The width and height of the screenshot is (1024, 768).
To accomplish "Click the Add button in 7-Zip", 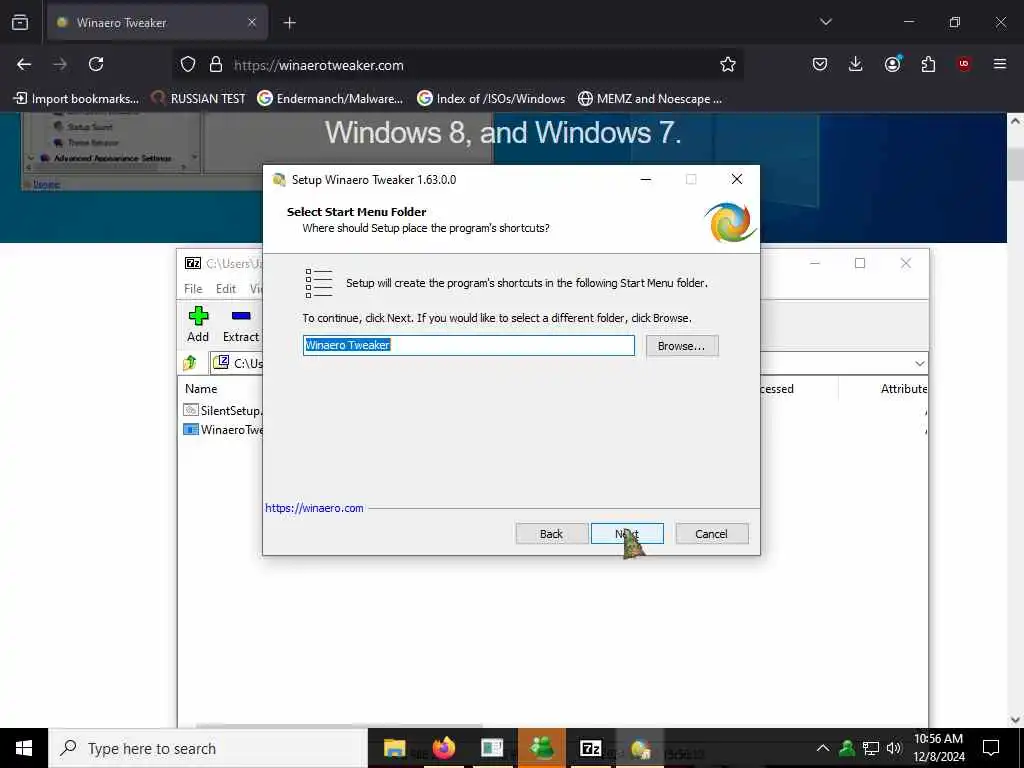I will 198,325.
